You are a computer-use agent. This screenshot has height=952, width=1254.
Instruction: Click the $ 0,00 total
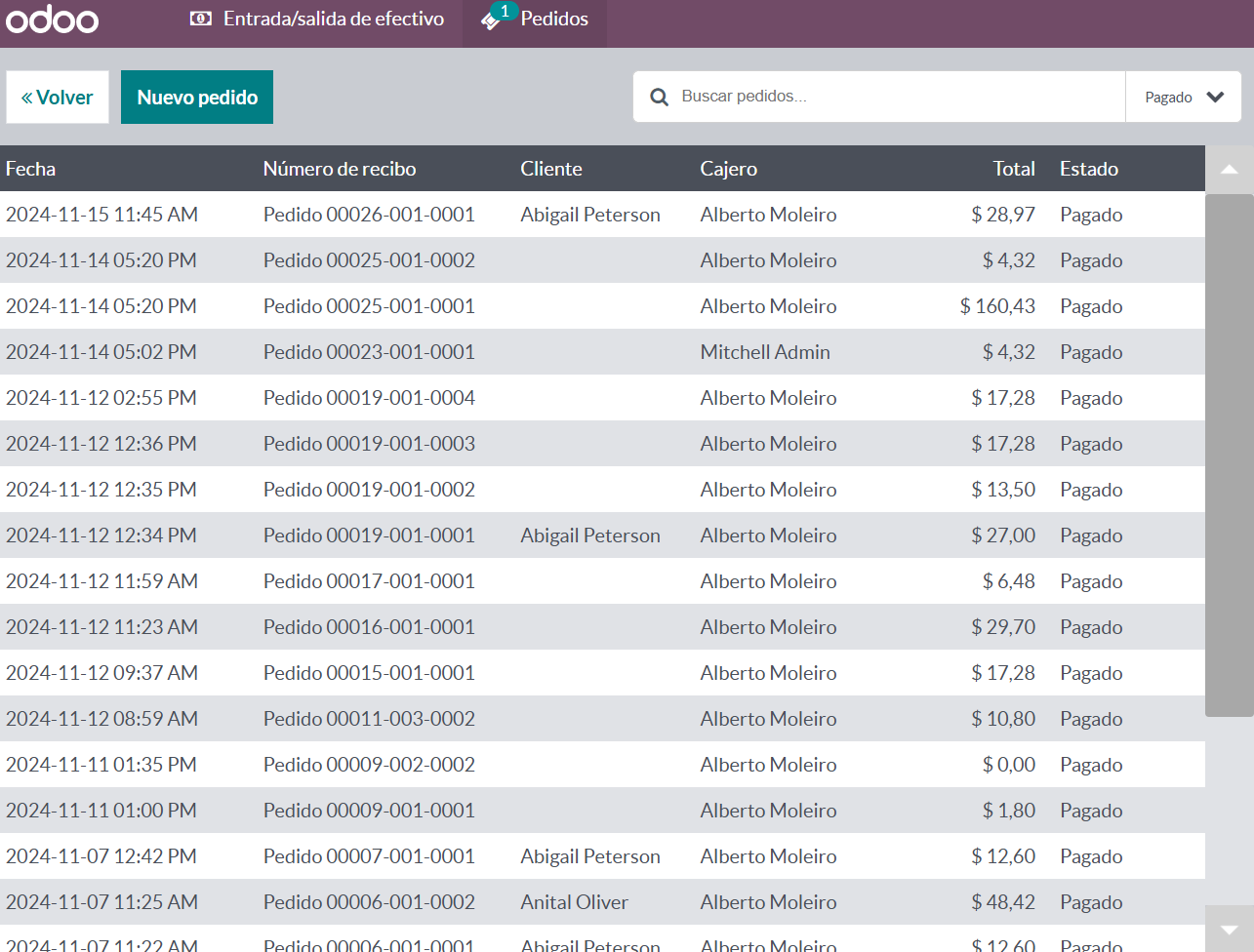point(1009,765)
